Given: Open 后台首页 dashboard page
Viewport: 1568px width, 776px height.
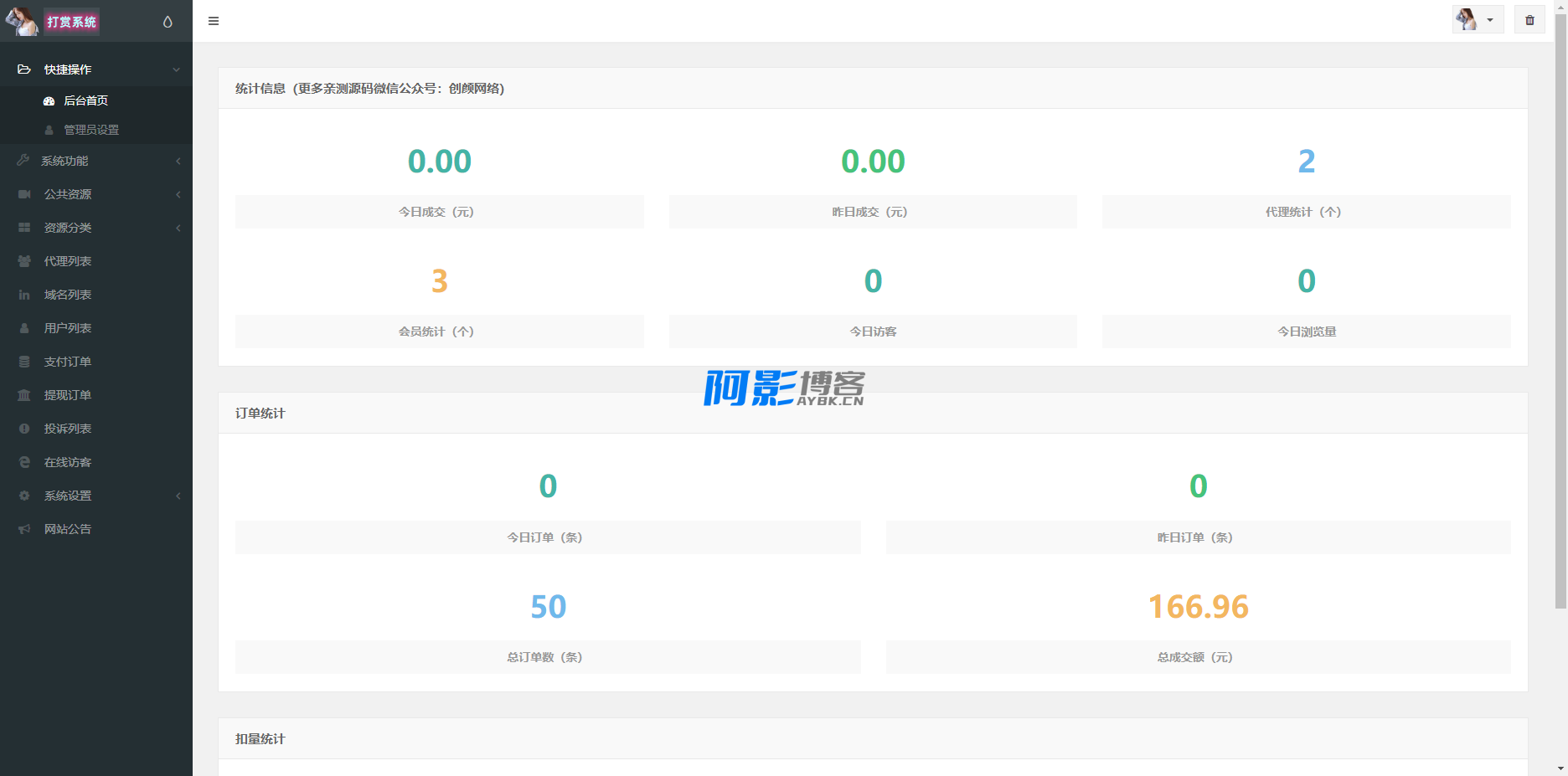Looking at the screenshot, I should [85, 100].
